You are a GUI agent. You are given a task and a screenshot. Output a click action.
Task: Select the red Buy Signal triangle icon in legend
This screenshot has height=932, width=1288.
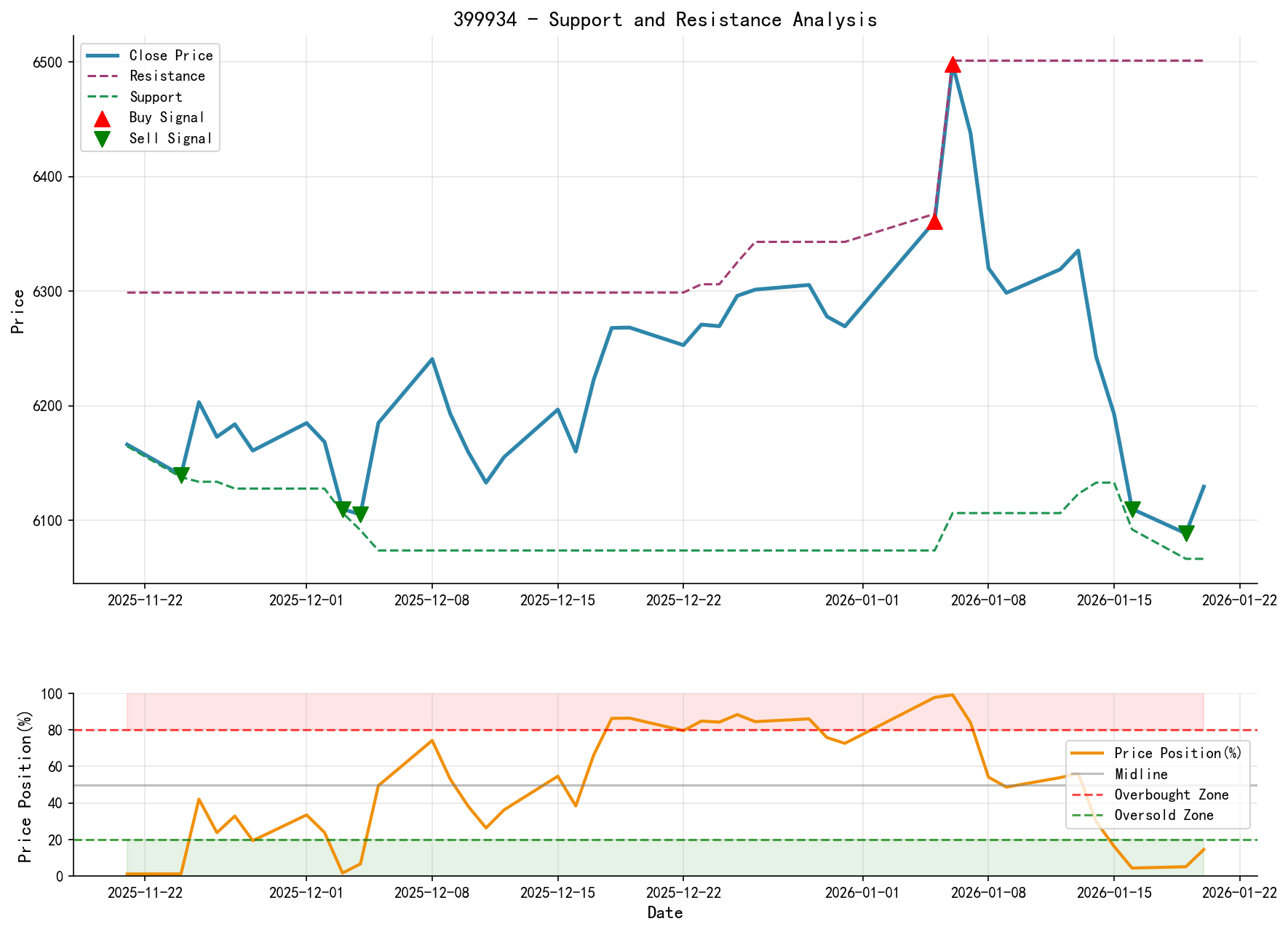pos(101,117)
